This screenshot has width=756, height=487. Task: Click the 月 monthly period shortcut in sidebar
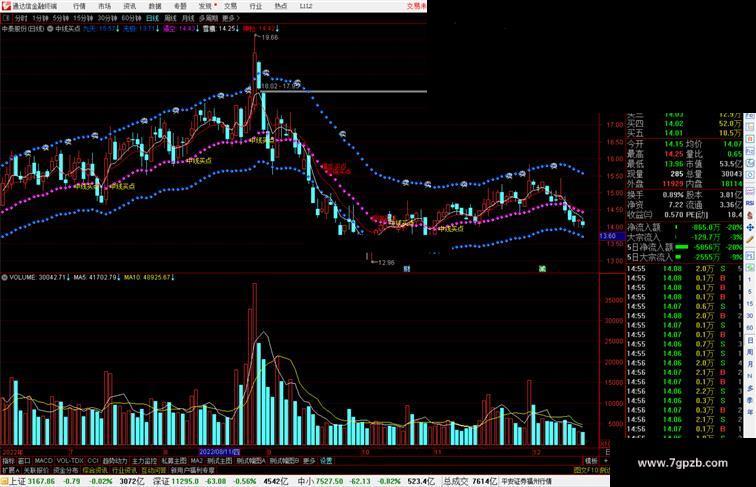click(x=750, y=364)
